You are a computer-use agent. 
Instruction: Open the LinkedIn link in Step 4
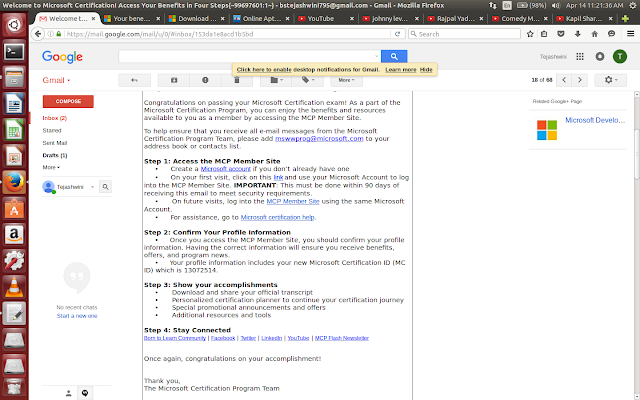(x=272, y=338)
